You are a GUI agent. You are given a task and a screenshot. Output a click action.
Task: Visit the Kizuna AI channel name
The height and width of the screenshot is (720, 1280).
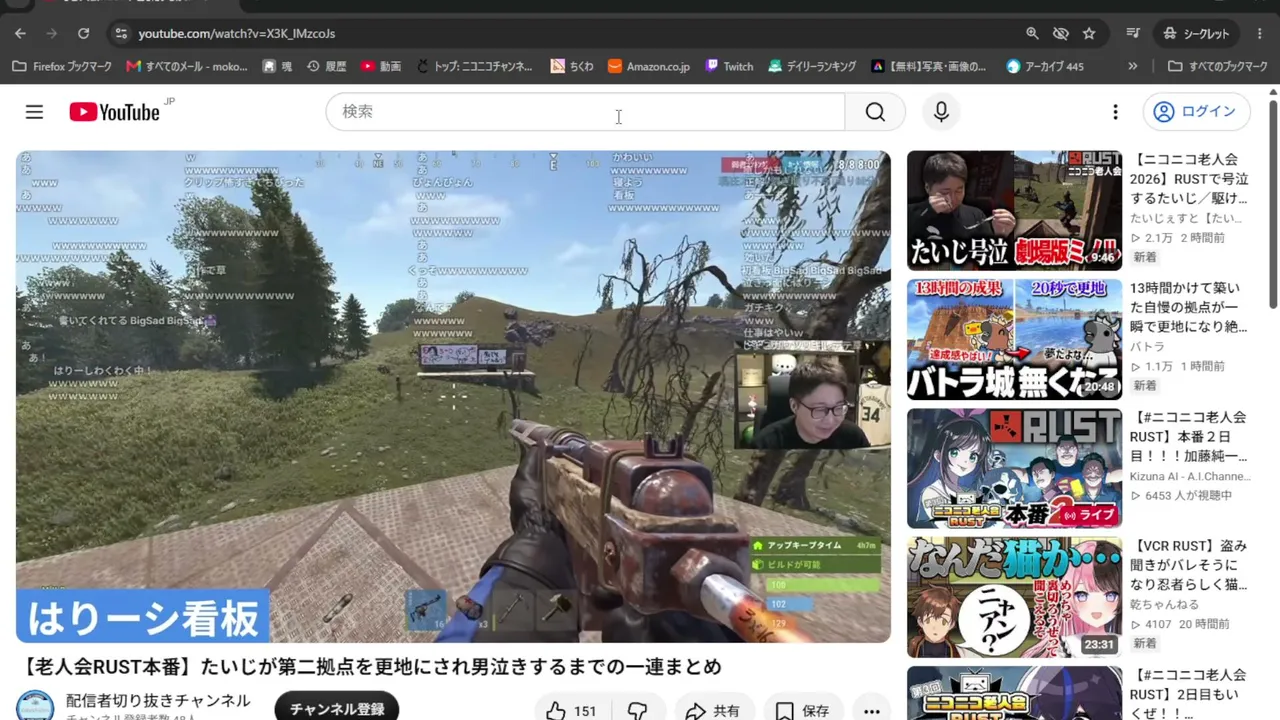1190,476
